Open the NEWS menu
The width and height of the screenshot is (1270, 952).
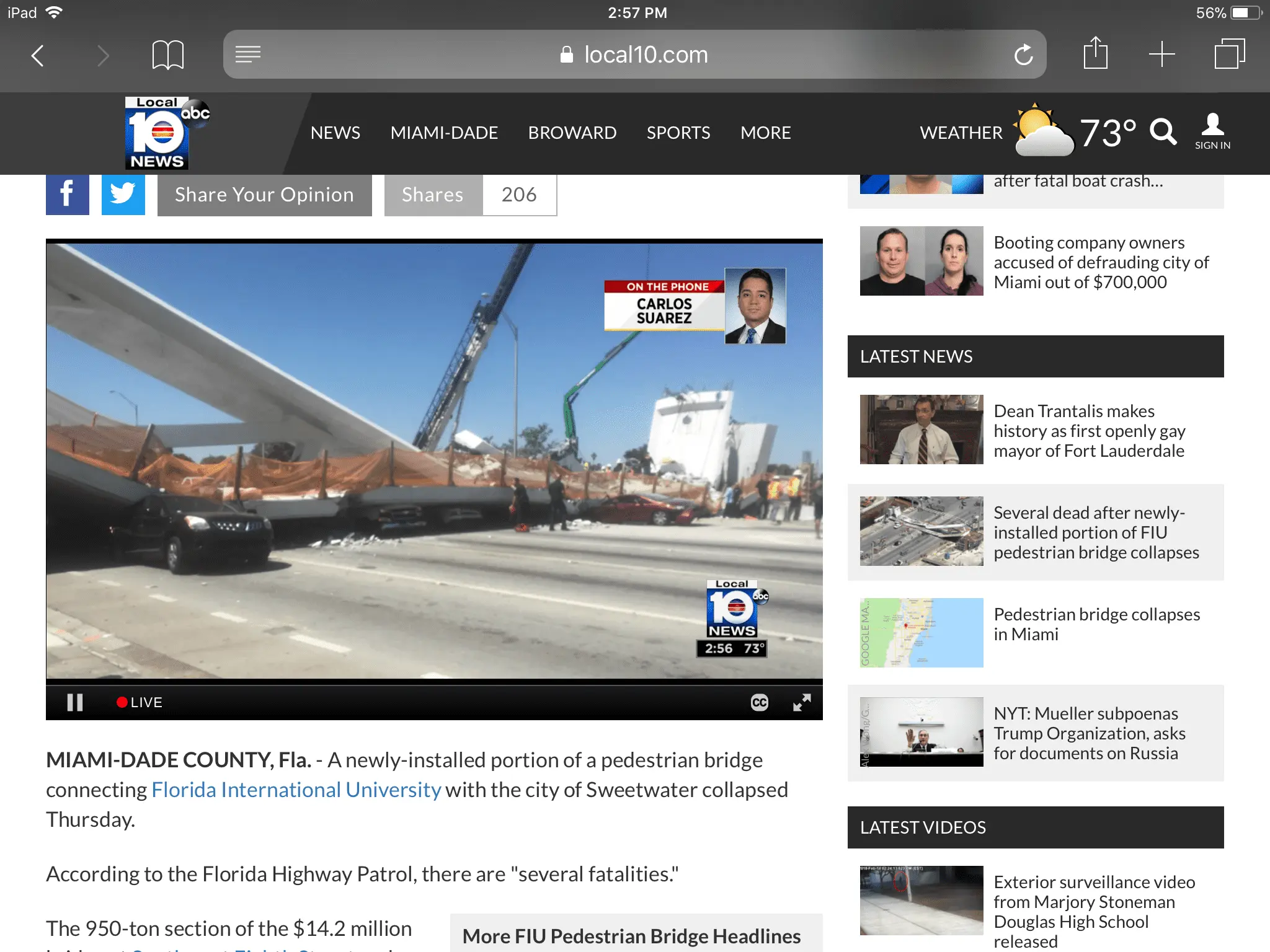(335, 133)
